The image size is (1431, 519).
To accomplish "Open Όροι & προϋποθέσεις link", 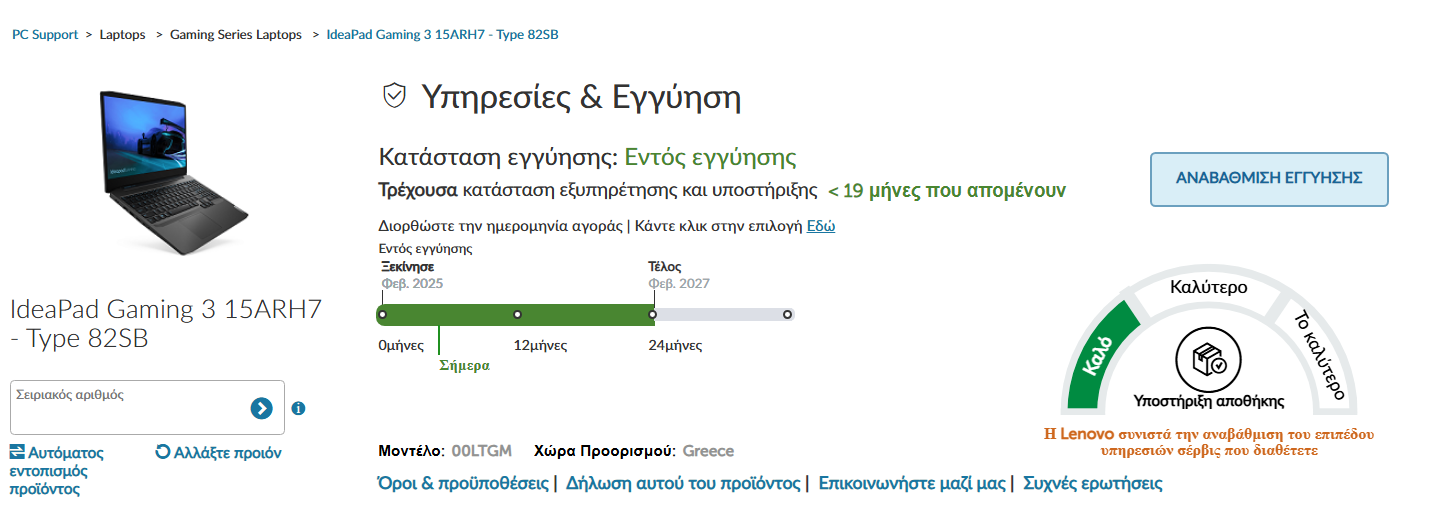I will (463, 483).
